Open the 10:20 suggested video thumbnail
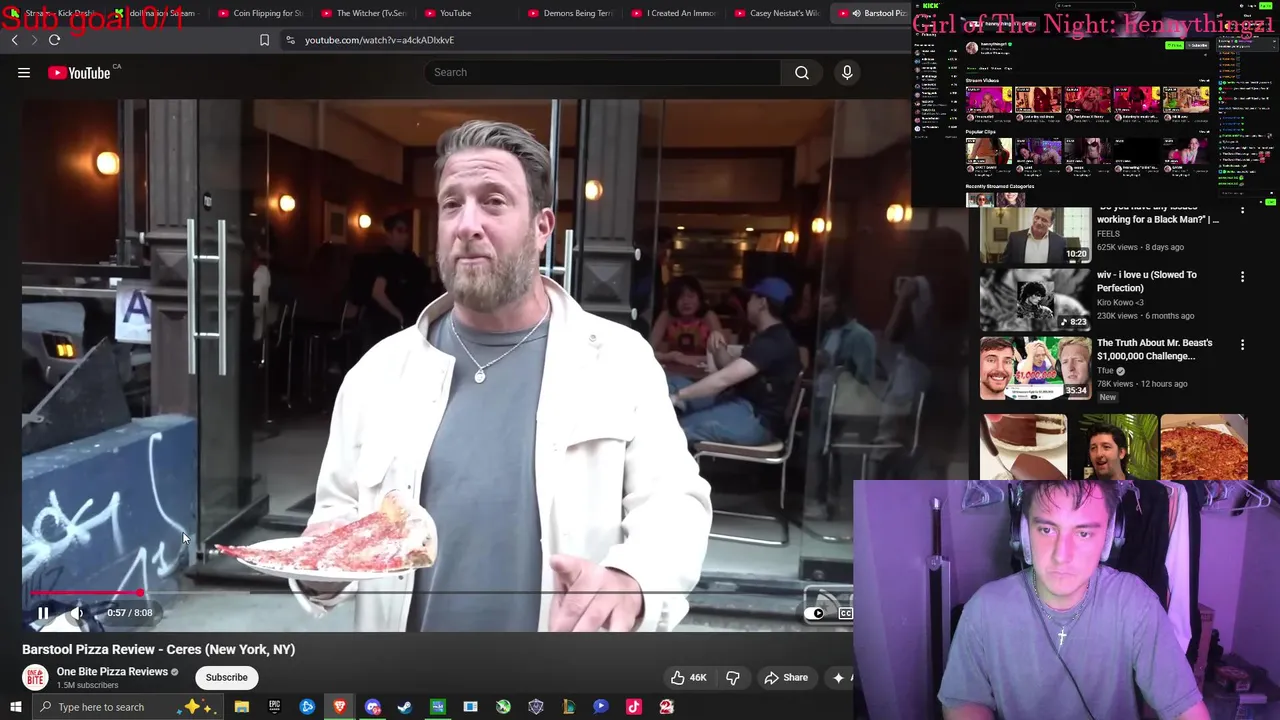Screen dimensions: 1280x720 click(1035, 235)
